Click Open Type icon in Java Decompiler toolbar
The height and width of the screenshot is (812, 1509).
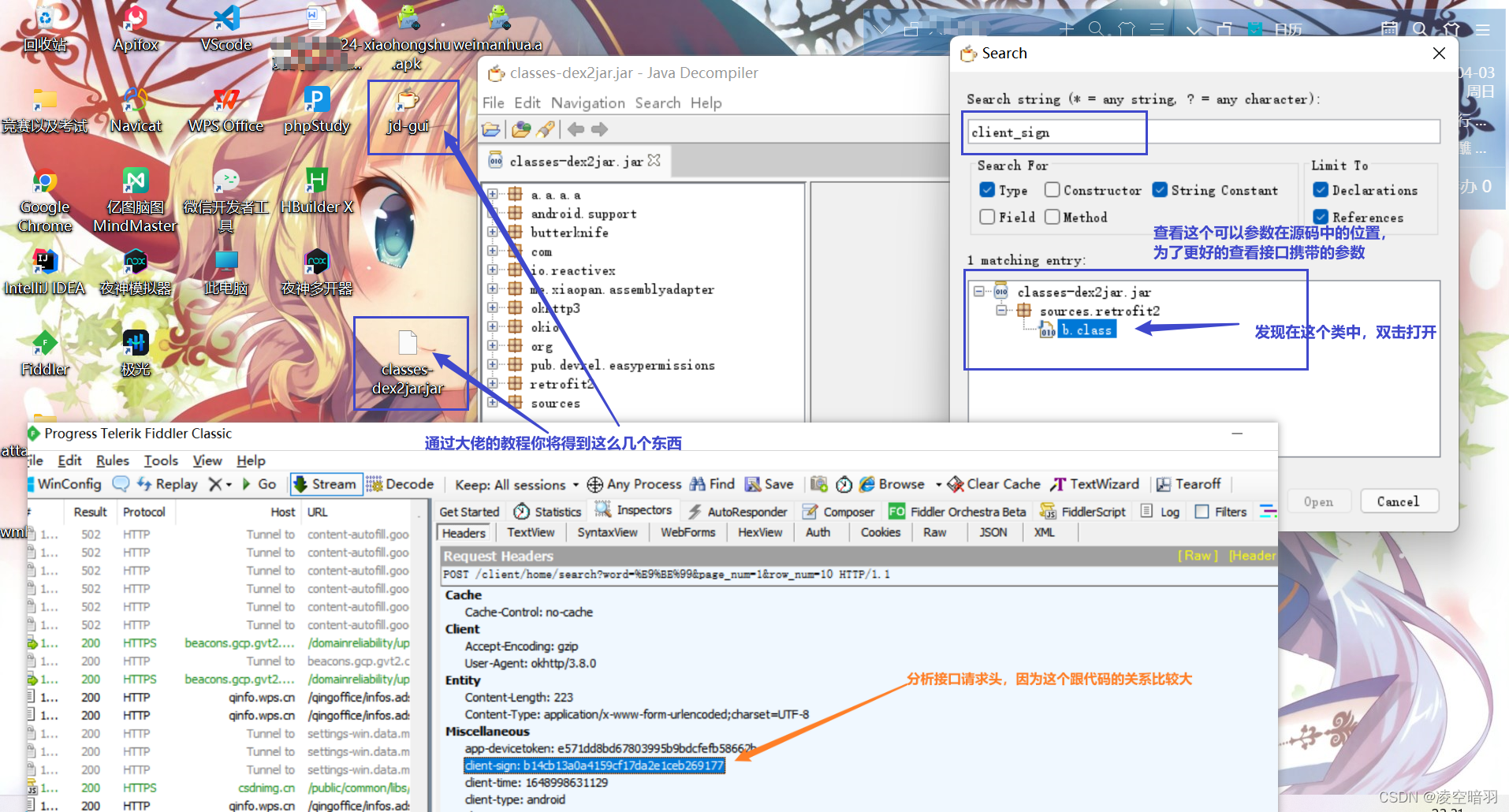coord(521,129)
